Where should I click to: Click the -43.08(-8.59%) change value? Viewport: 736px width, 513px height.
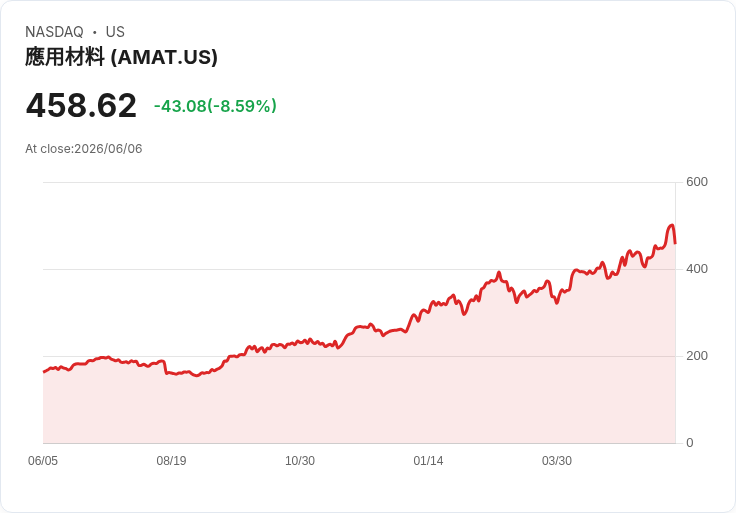(215, 106)
